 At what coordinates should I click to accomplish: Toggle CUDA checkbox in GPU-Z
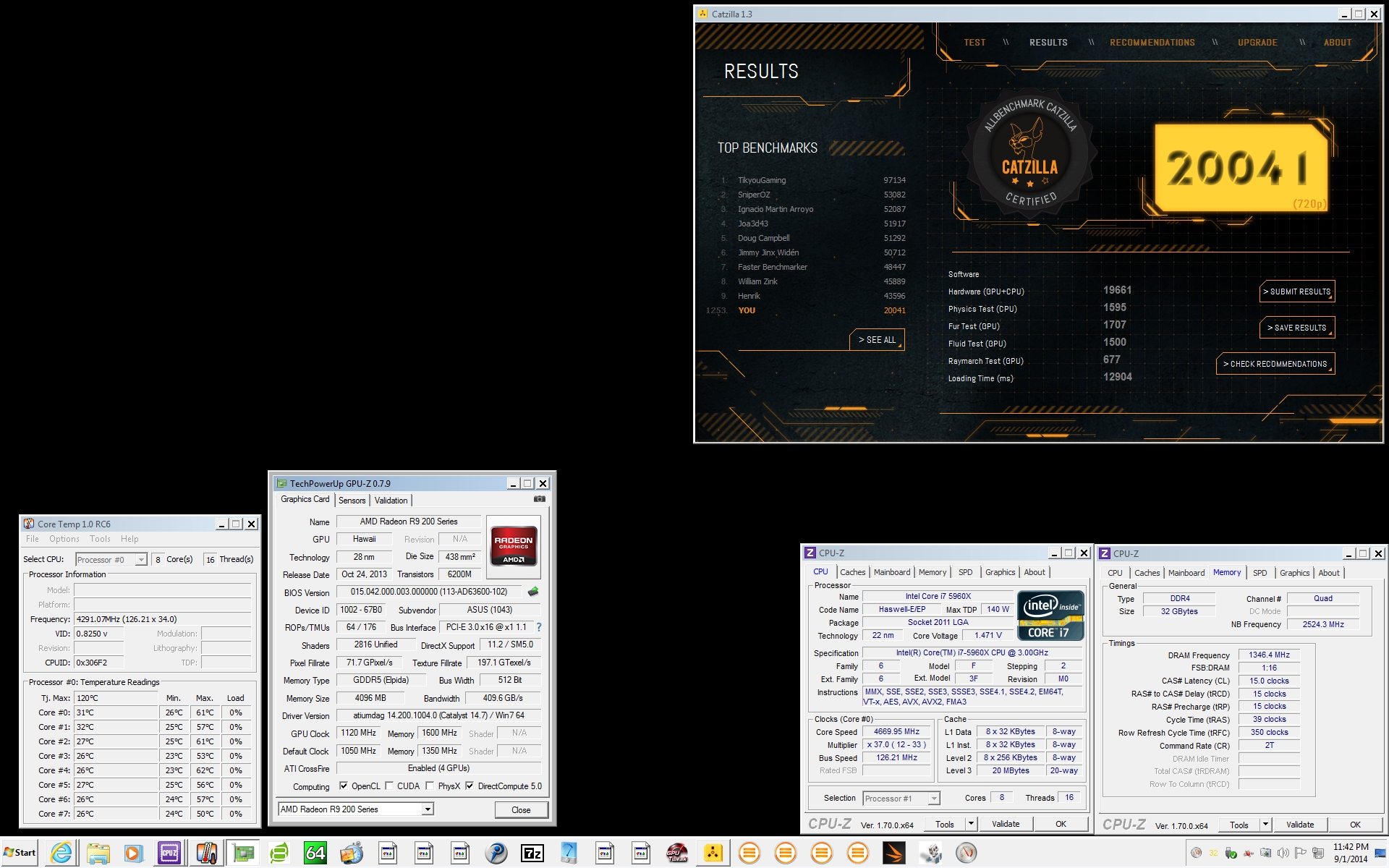[389, 786]
